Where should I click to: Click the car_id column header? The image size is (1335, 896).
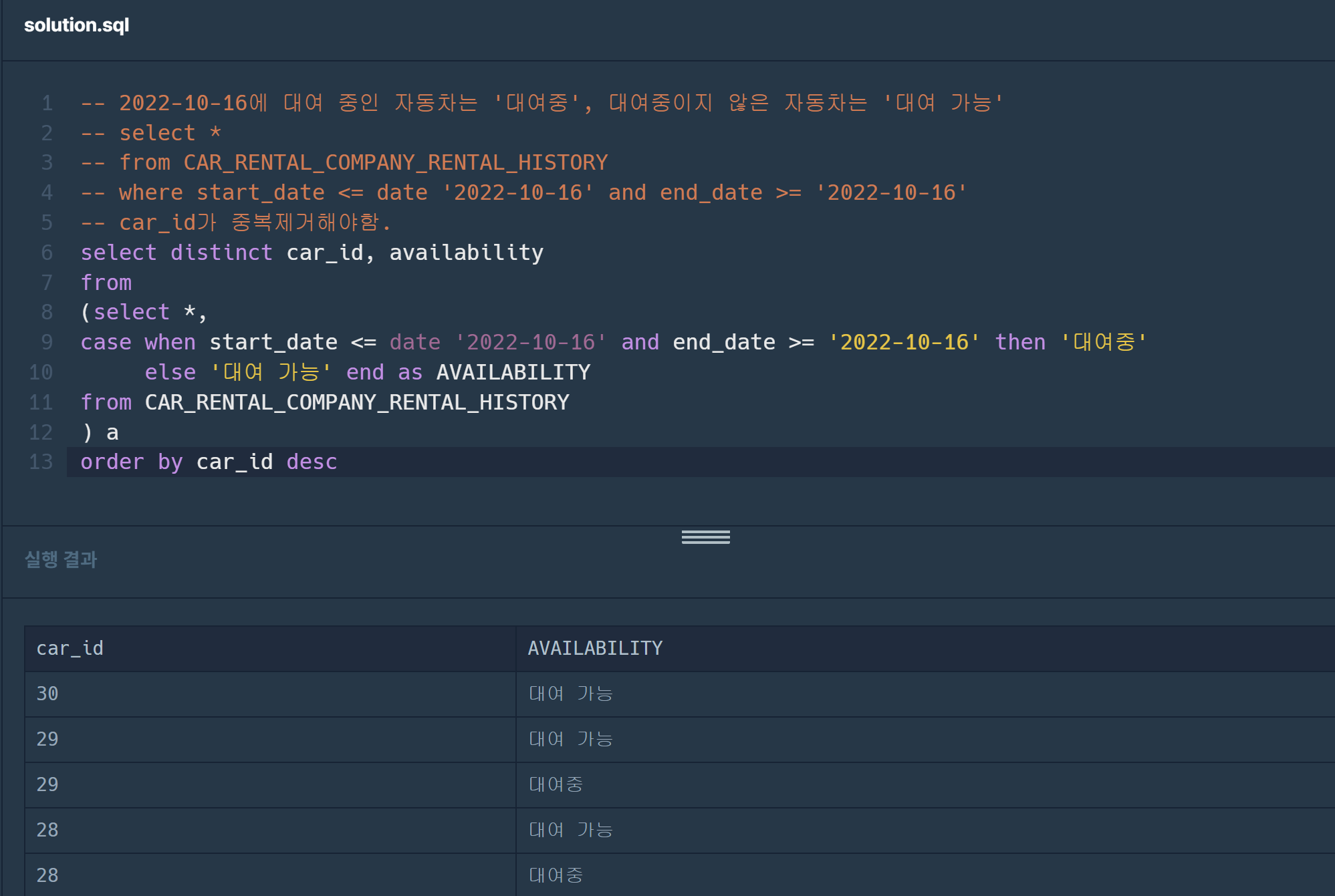coord(70,648)
